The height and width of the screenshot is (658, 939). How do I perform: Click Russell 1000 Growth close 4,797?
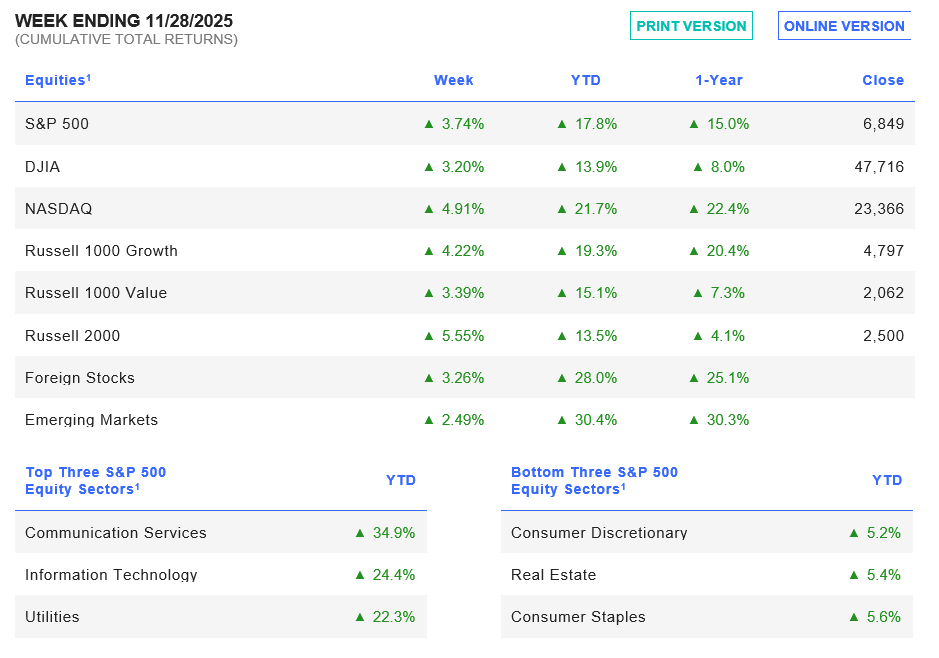883,251
